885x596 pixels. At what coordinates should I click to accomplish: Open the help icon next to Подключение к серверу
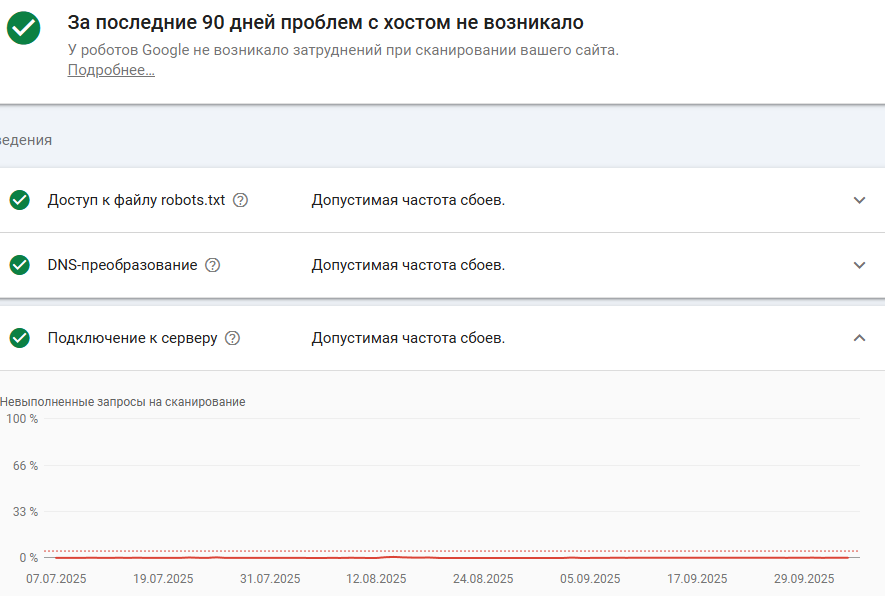(x=233, y=338)
